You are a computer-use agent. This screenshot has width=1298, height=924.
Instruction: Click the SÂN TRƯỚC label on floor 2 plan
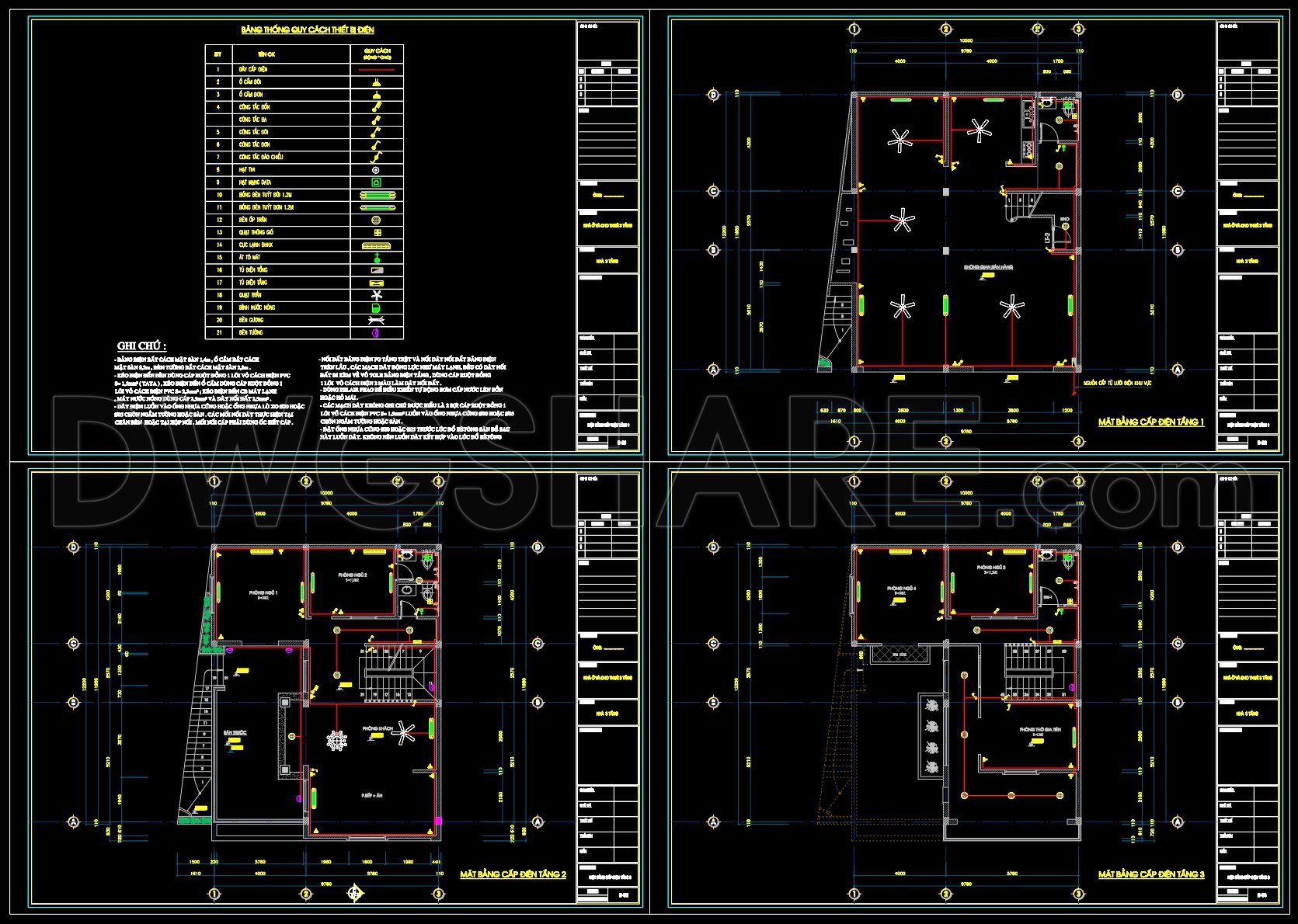(234, 732)
